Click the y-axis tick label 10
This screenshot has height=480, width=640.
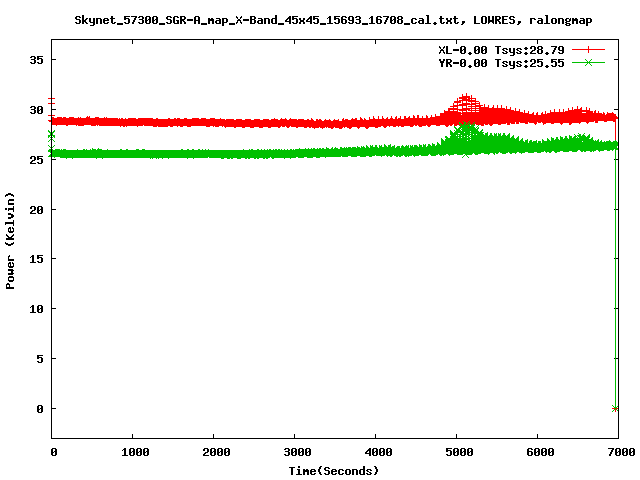[x=36, y=309]
